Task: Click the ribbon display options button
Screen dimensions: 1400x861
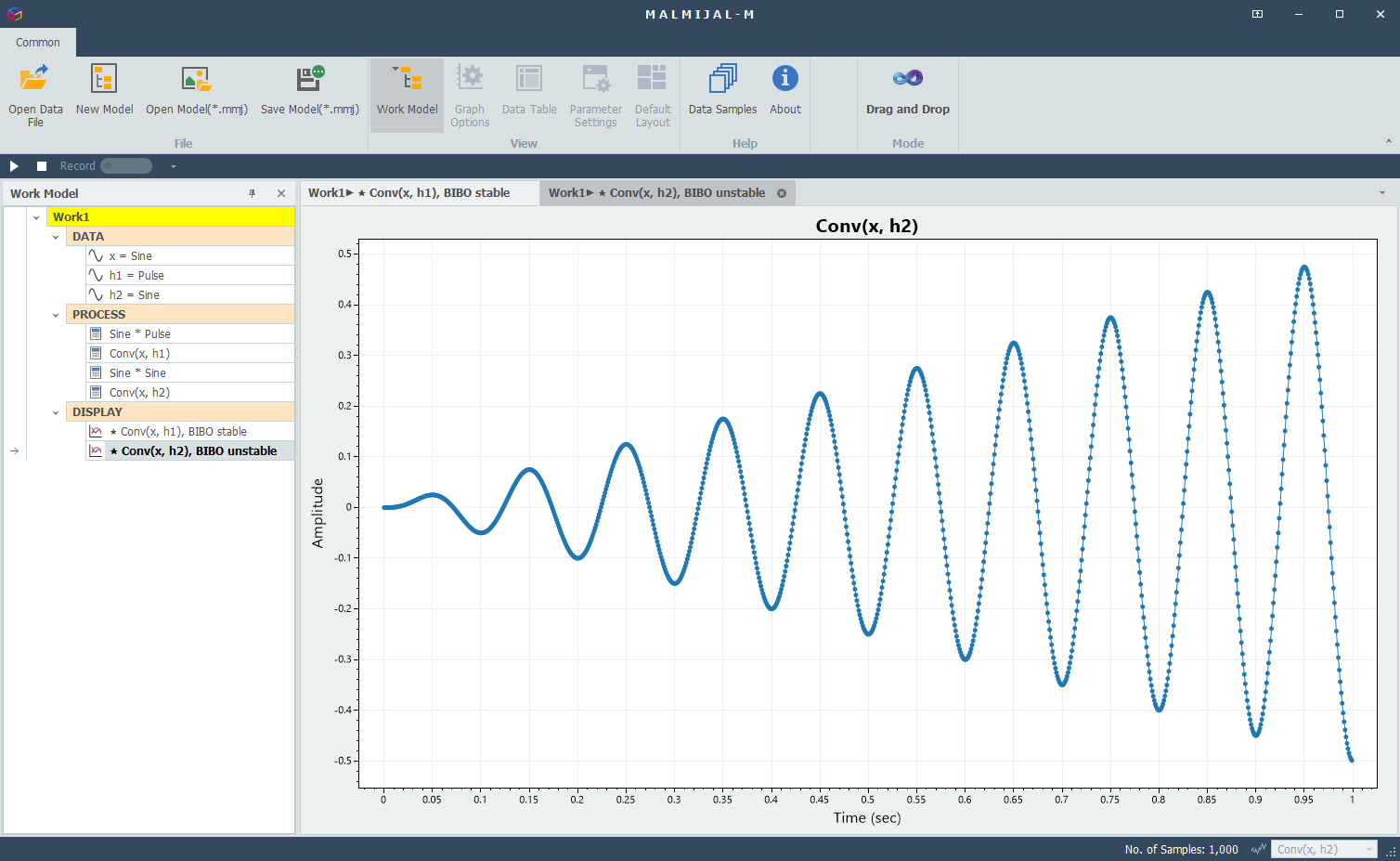Action: point(1257,14)
